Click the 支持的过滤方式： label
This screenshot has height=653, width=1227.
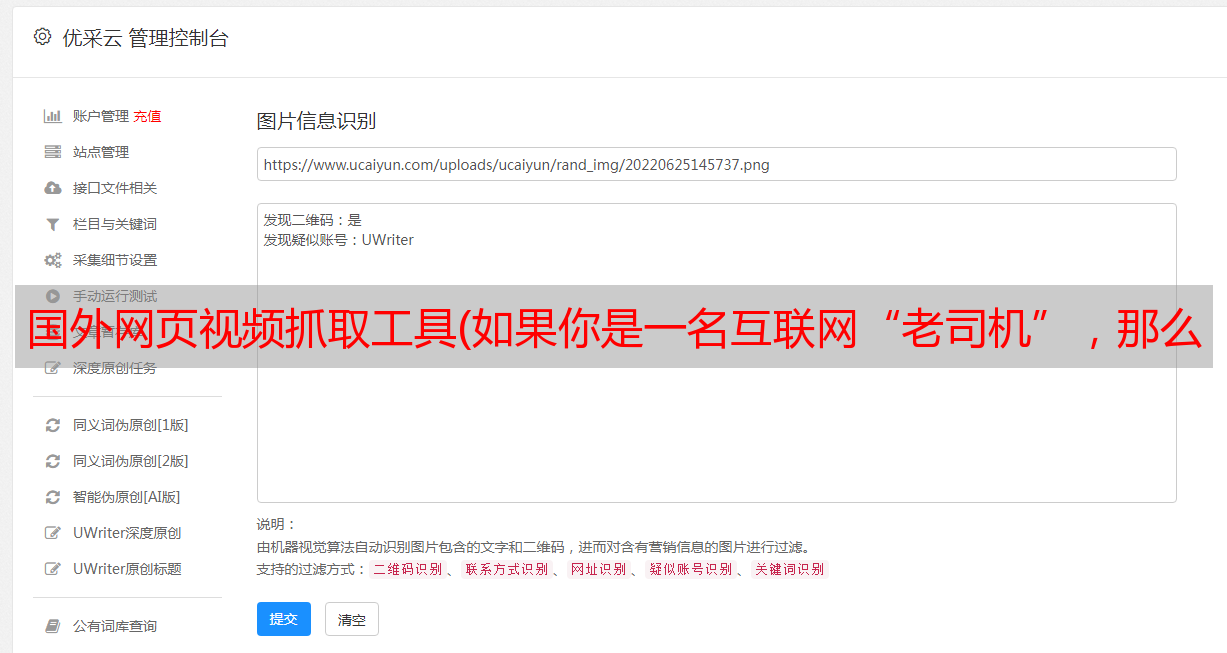(312, 569)
